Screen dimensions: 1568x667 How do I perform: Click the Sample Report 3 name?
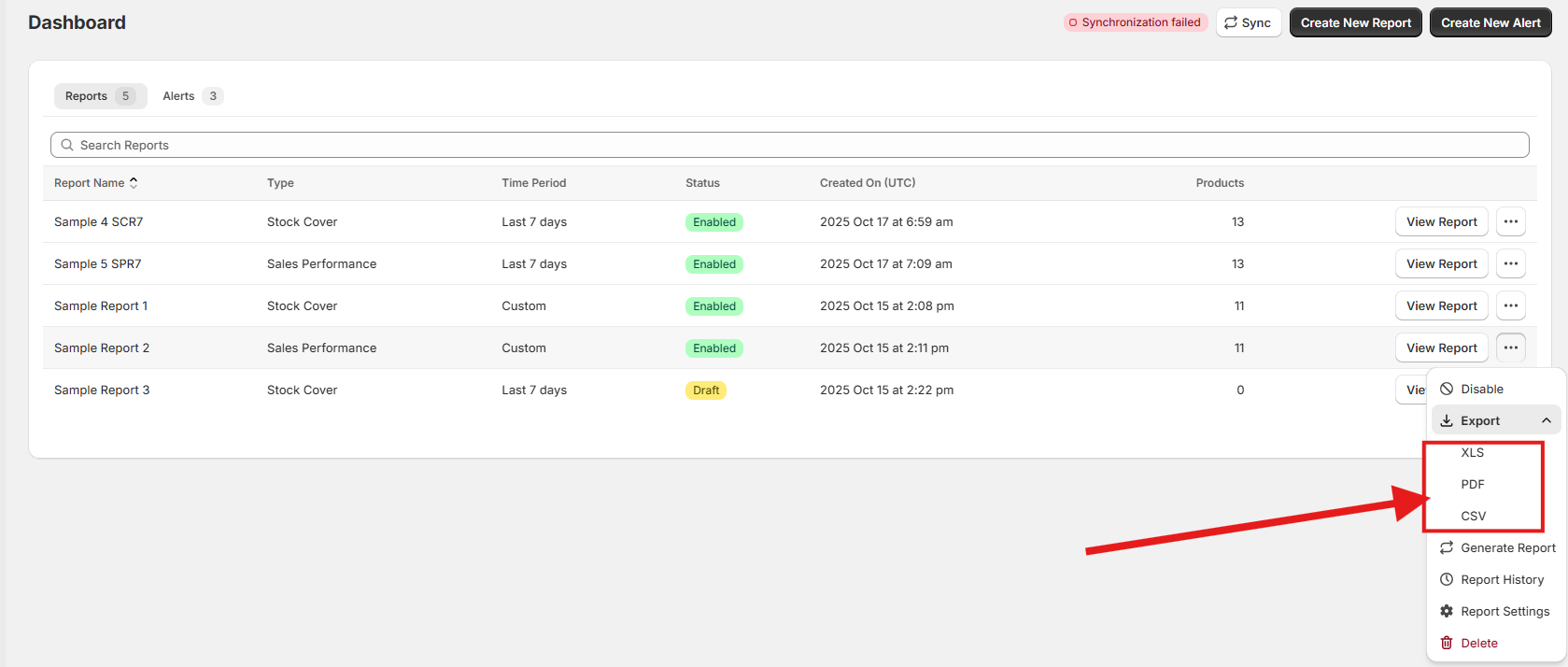point(102,390)
